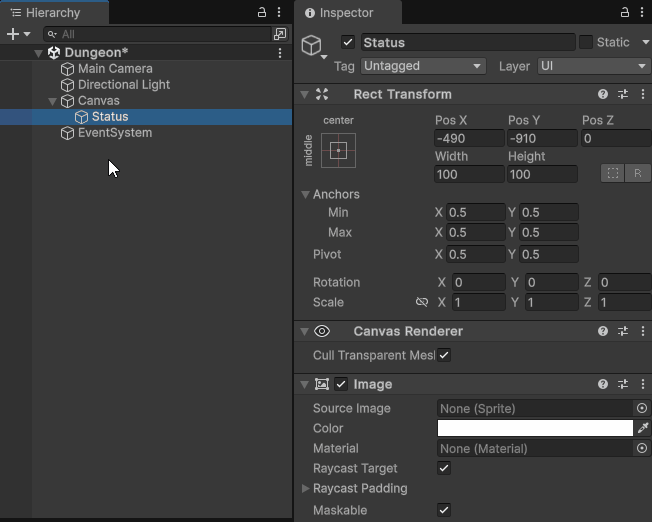Click the white Color swatch field

click(x=535, y=428)
